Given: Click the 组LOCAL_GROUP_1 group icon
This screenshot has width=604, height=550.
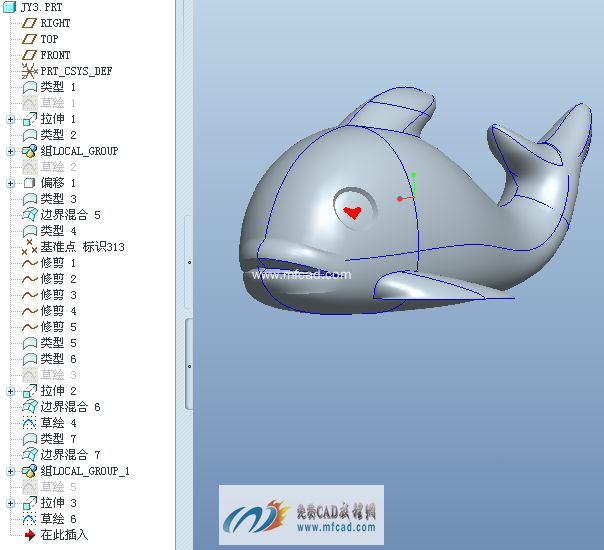Looking at the screenshot, I should pyautogui.click(x=29, y=471).
